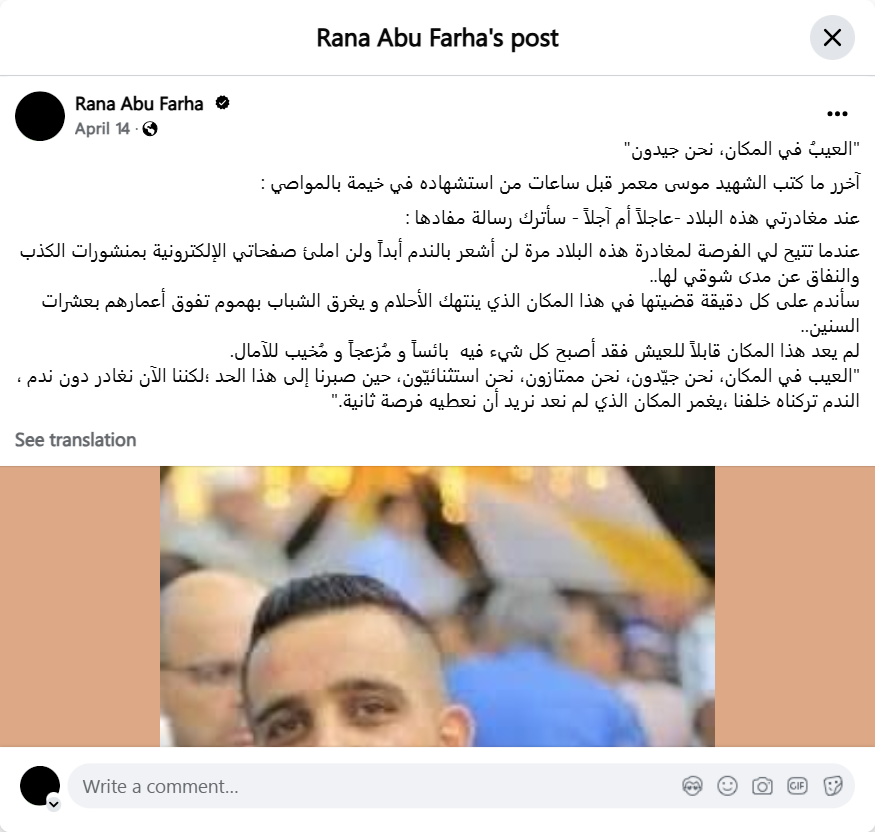Image resolution: width=875 pixels, height=832 pixels.
Task: Click the See translation link
Action: point(75,440)
